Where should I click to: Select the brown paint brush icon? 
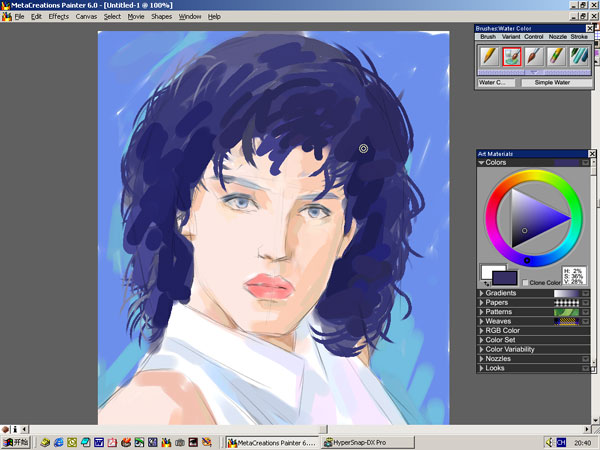point(534,56)
